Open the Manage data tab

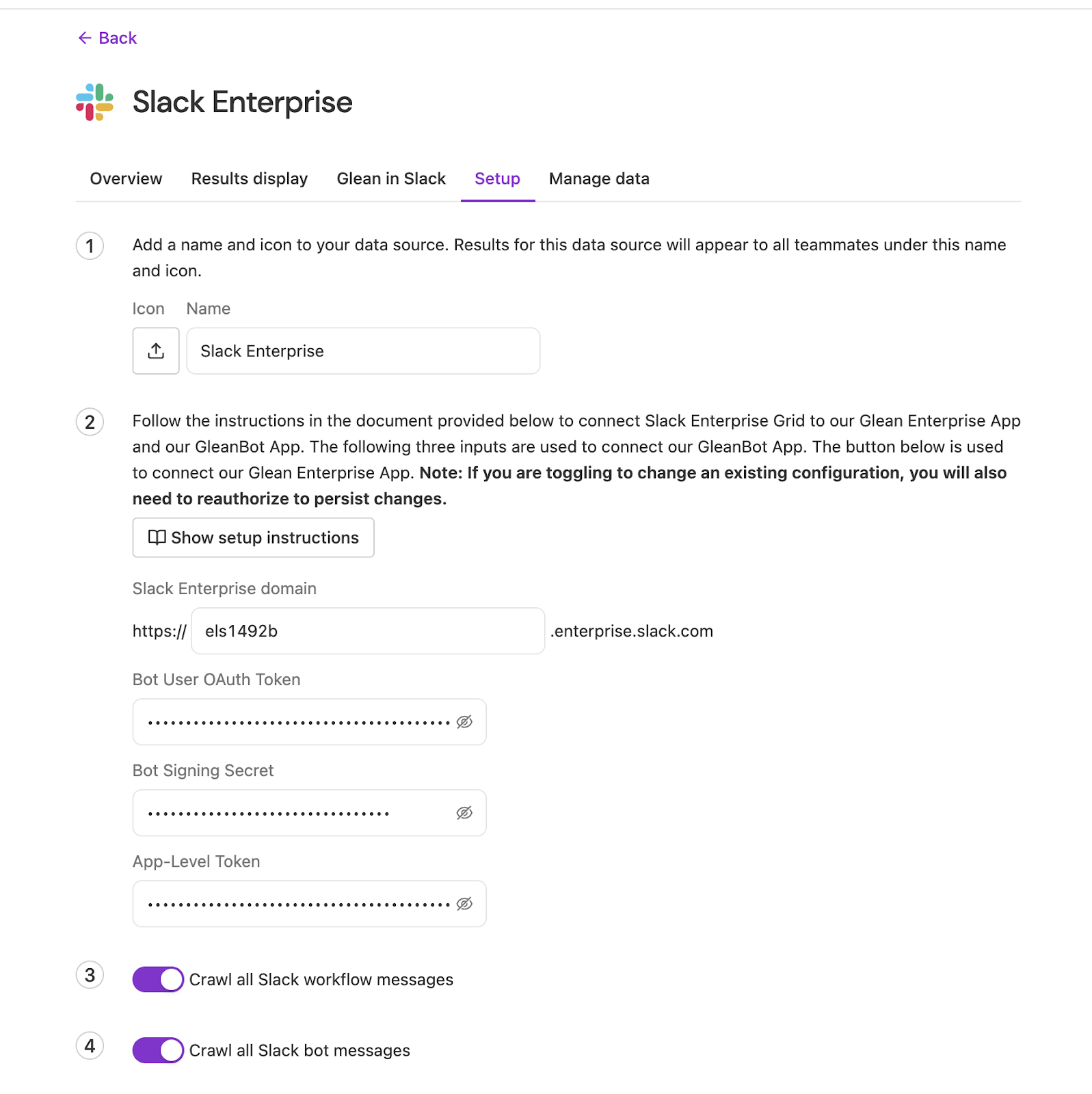598,178
